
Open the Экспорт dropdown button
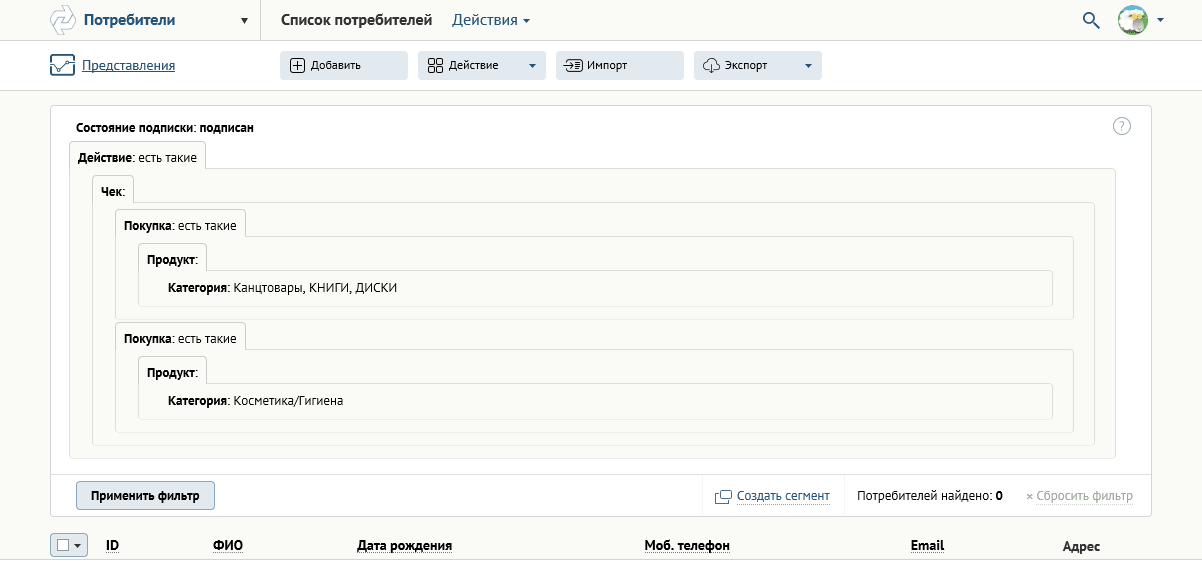click(758, 65)
